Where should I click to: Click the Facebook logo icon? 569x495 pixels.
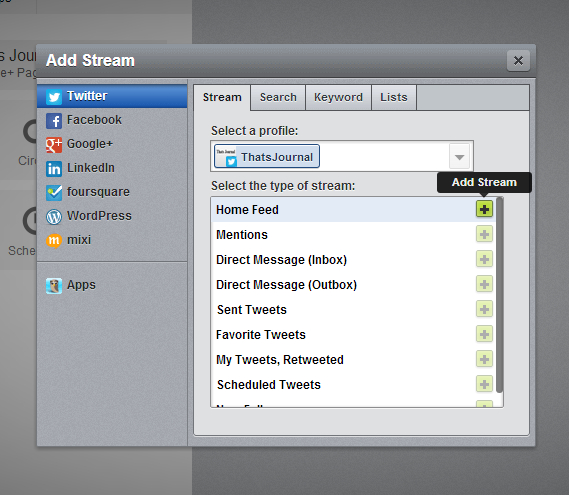point(54,120)
